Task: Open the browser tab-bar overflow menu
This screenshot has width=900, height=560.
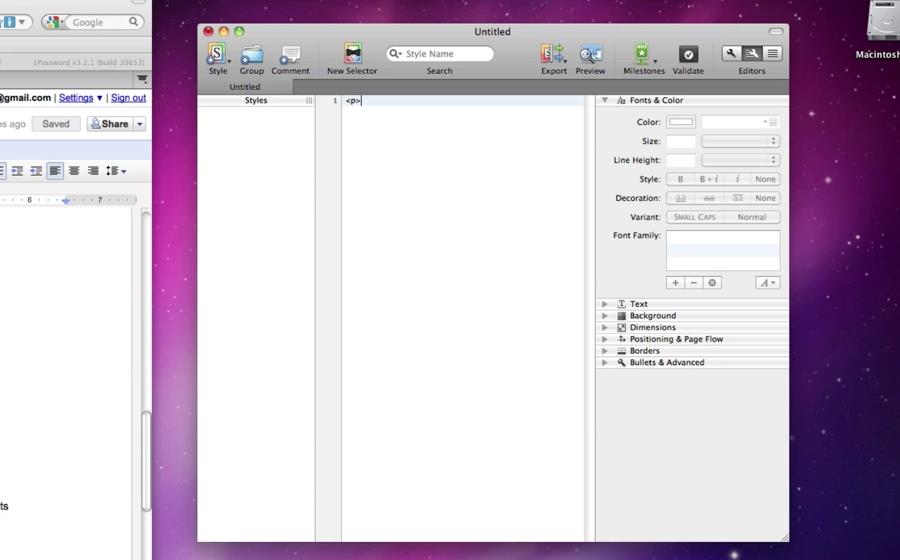Action: [x=142, y=79]
